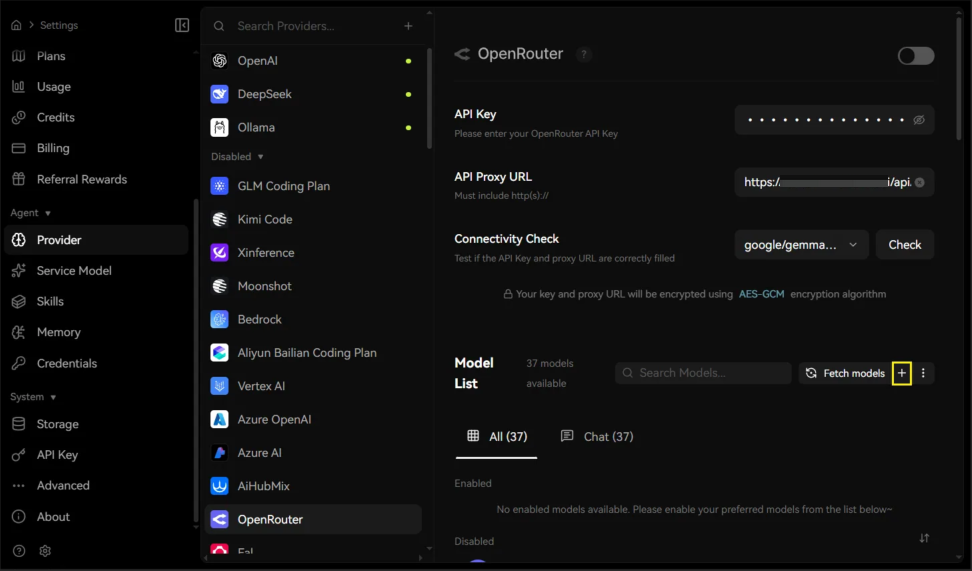Collapse the left sidebar panel icon
The image size is (972, 571).
[182, 25]
